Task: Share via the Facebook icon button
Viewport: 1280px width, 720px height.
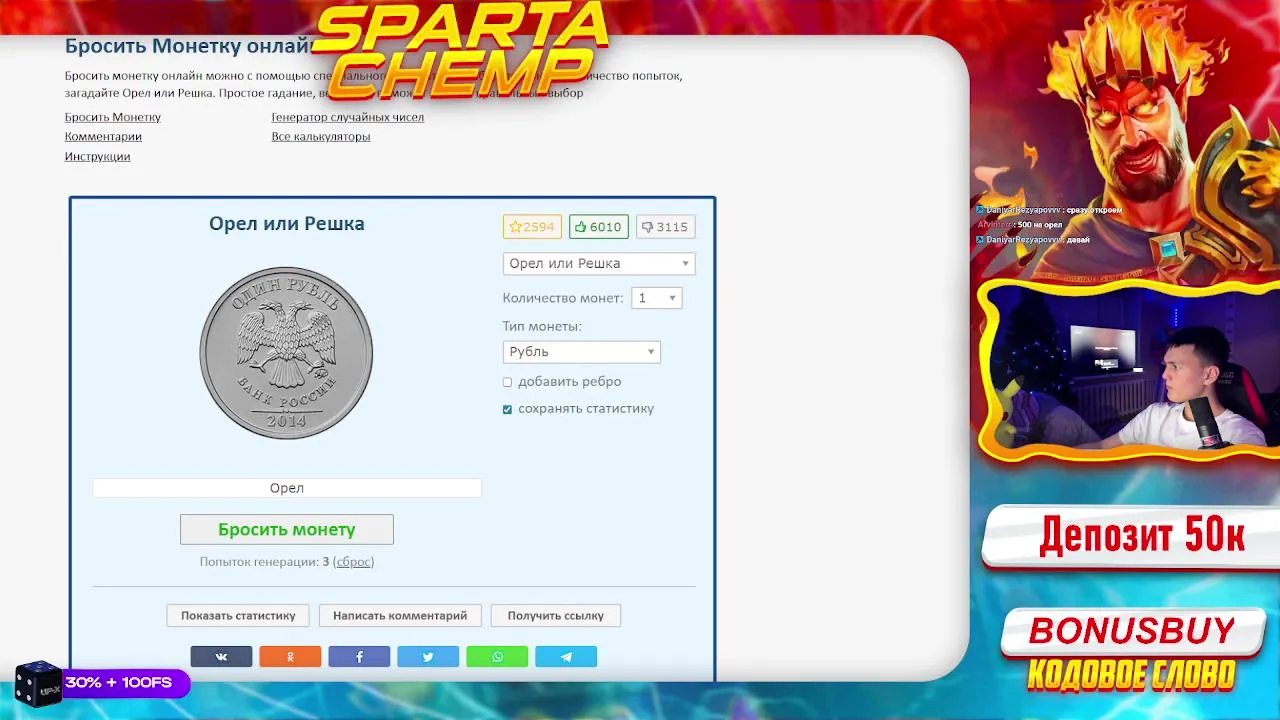Action: pos(359,657)
